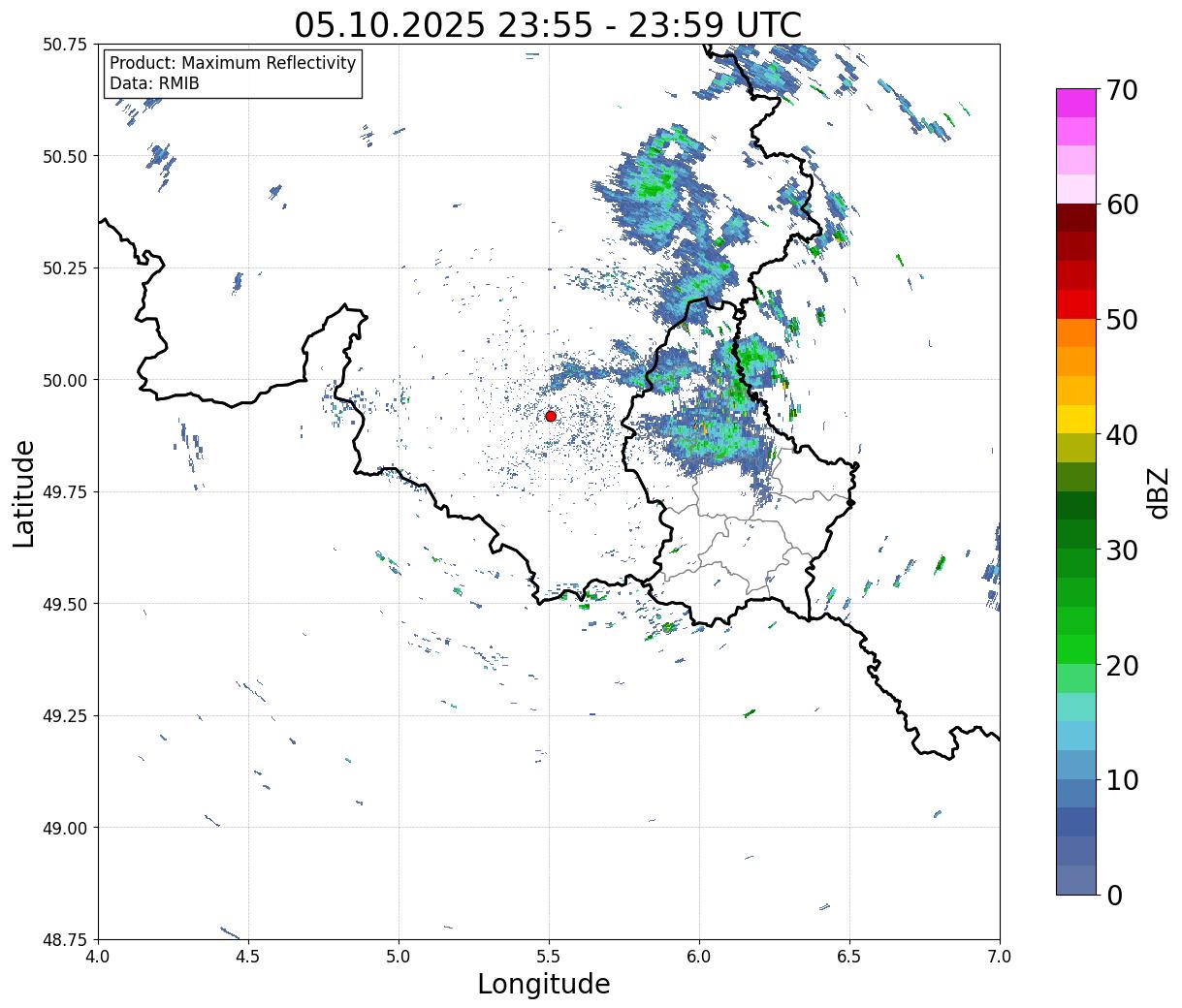1182x1008 pixels.
Task: Click the longitude tick label 7.0
Action: point(1000,957)
